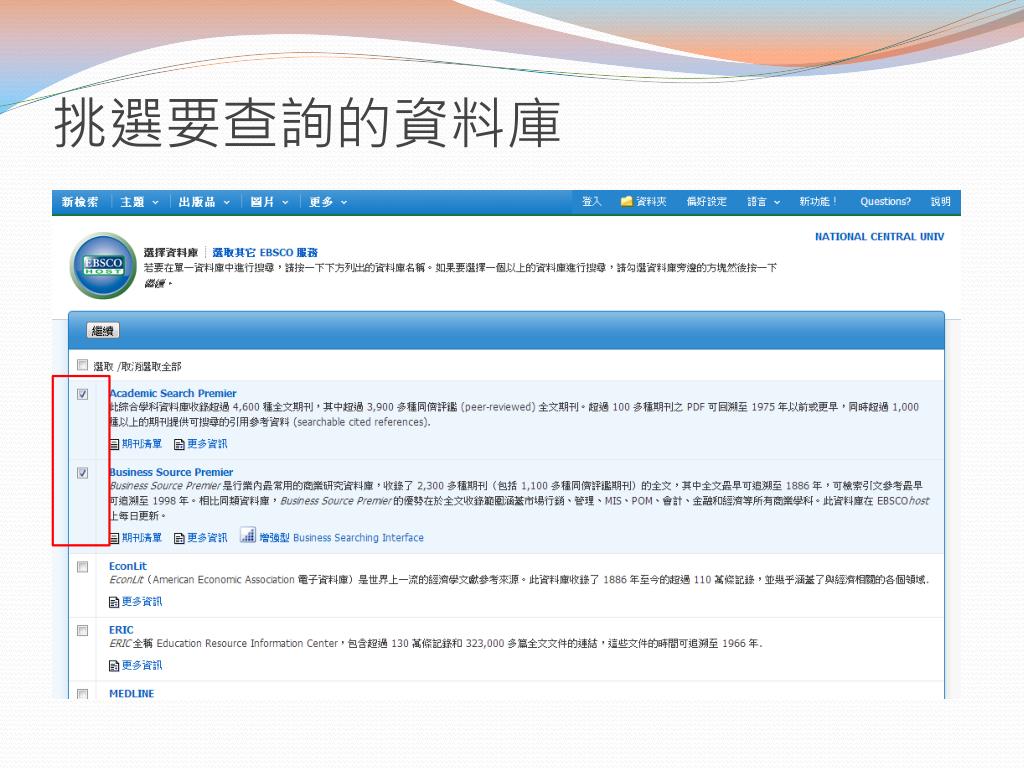Image resolution: width=1024 pixels, height=768 pixels.
Task: Open the ERIC database link
Action: pyautogui.click(x=121, y=630)
